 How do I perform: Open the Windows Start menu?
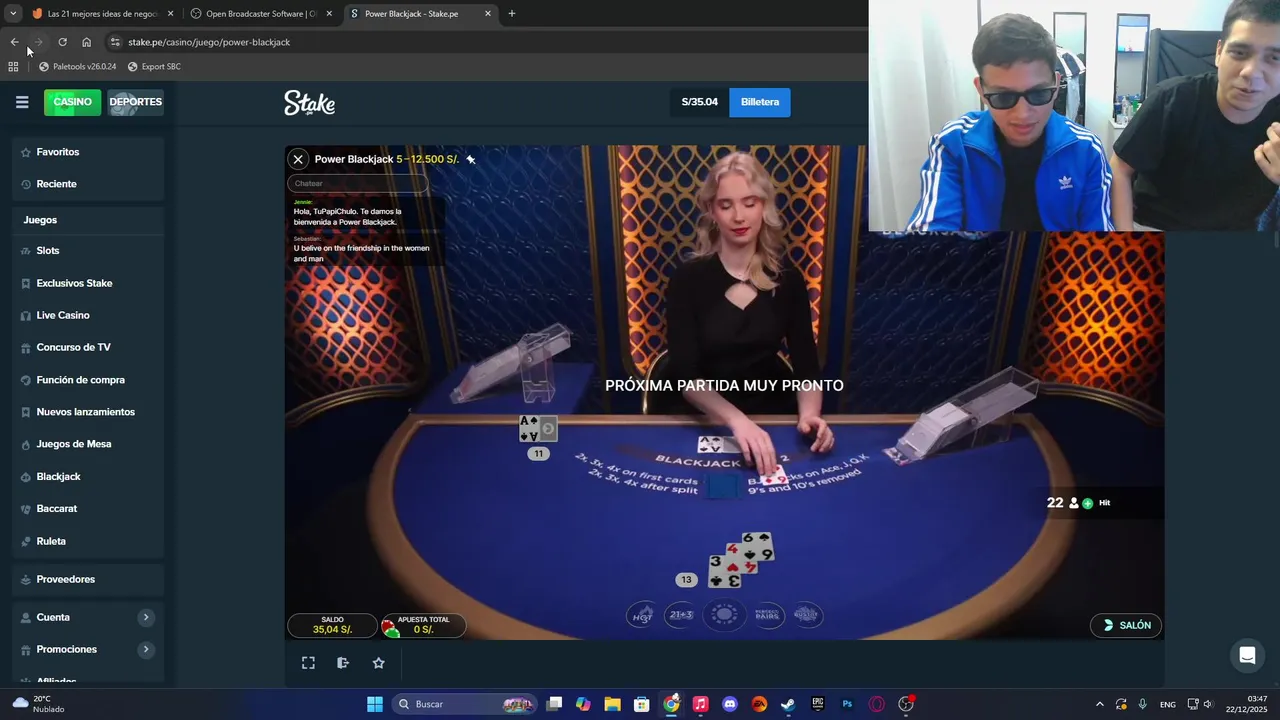click(x=375, y=704)
